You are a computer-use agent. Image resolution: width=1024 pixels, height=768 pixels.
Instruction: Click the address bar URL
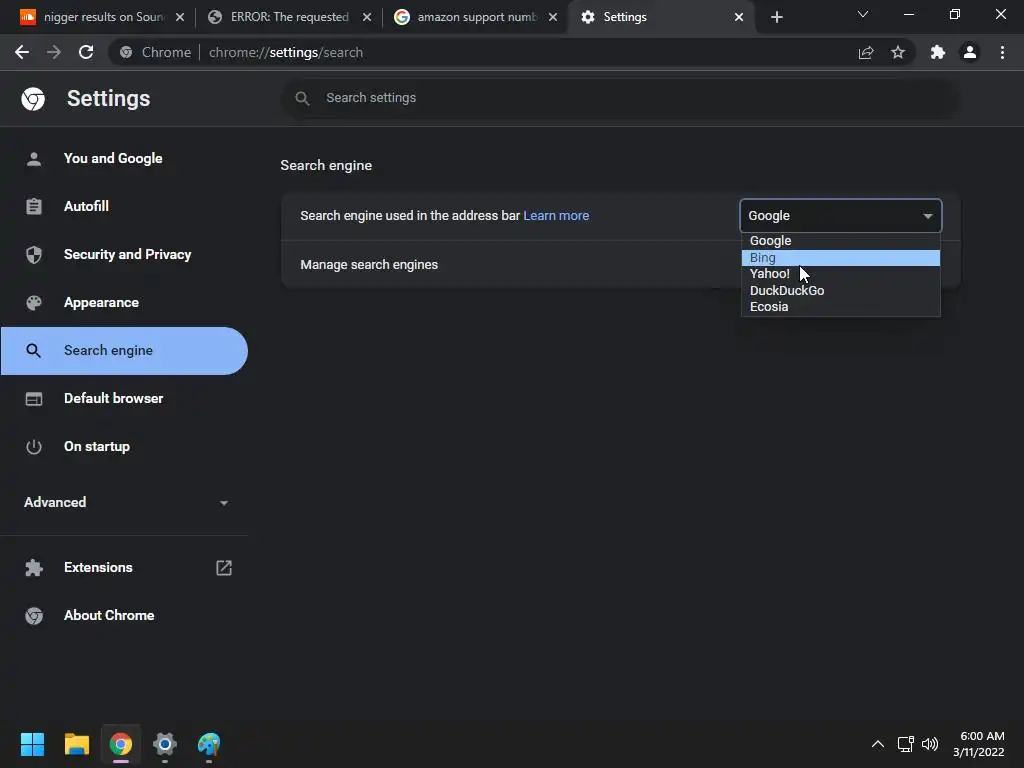285,52
